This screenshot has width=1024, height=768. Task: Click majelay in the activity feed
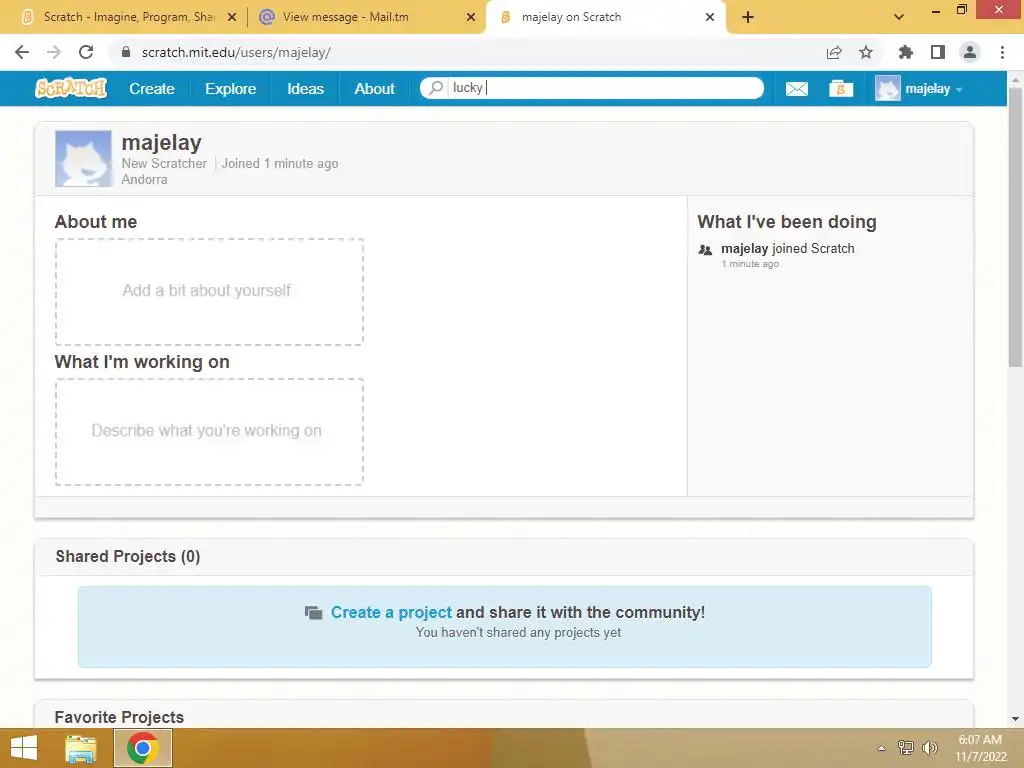[x=744, y=248]
